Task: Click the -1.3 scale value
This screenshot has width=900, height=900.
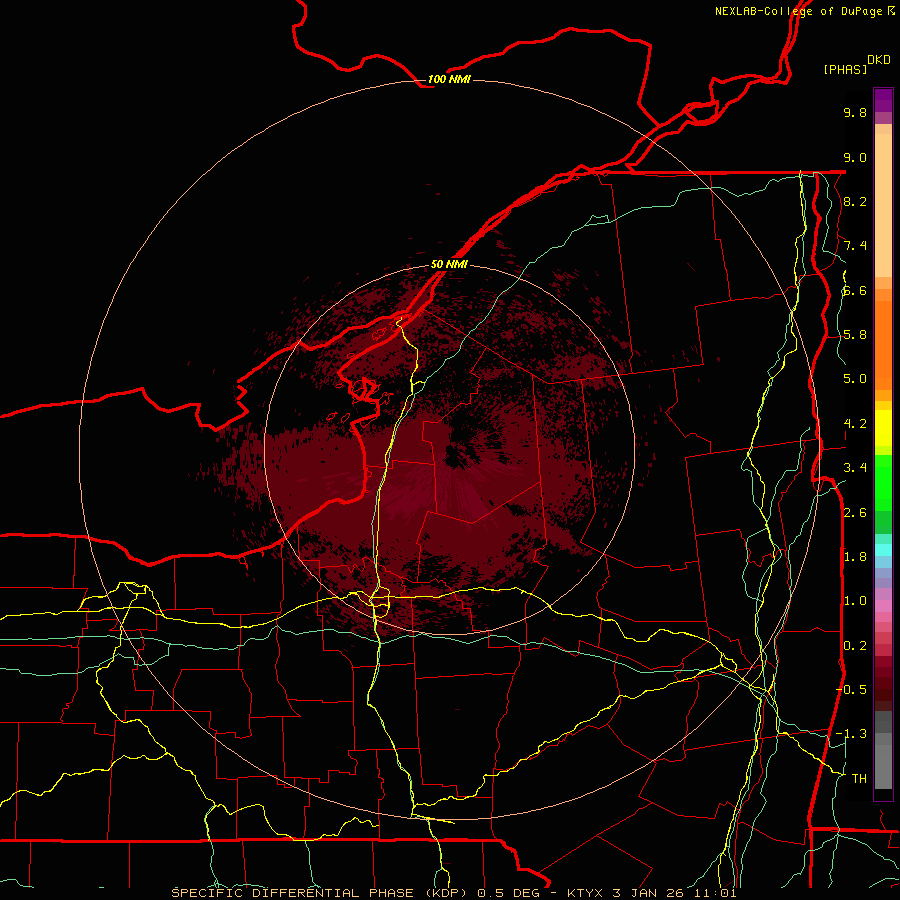Action: pos(851,734)
